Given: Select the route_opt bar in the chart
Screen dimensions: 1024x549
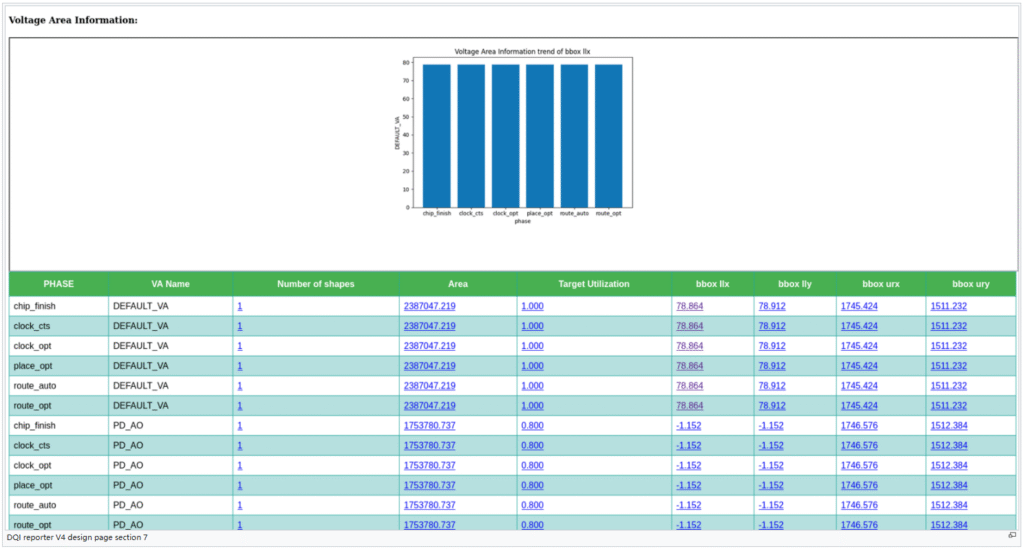Looking at the screenshot, I should pyautogui.click(x=608, y=135).
